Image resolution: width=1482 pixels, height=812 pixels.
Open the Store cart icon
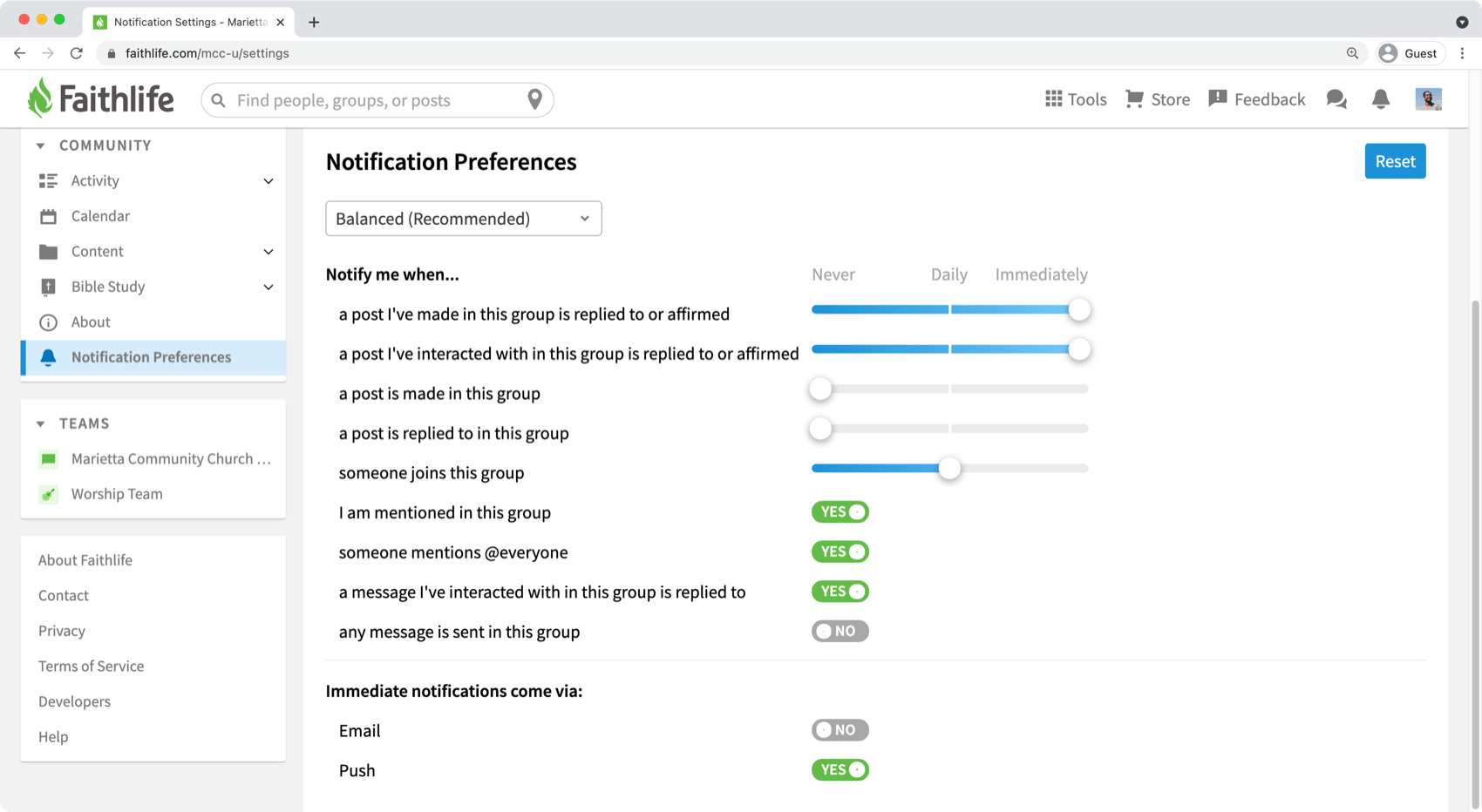tap(1134, 98)
